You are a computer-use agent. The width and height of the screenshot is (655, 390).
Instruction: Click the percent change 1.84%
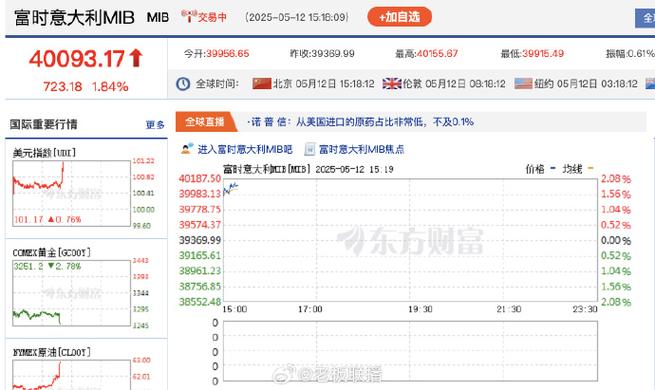click(110, 87)
